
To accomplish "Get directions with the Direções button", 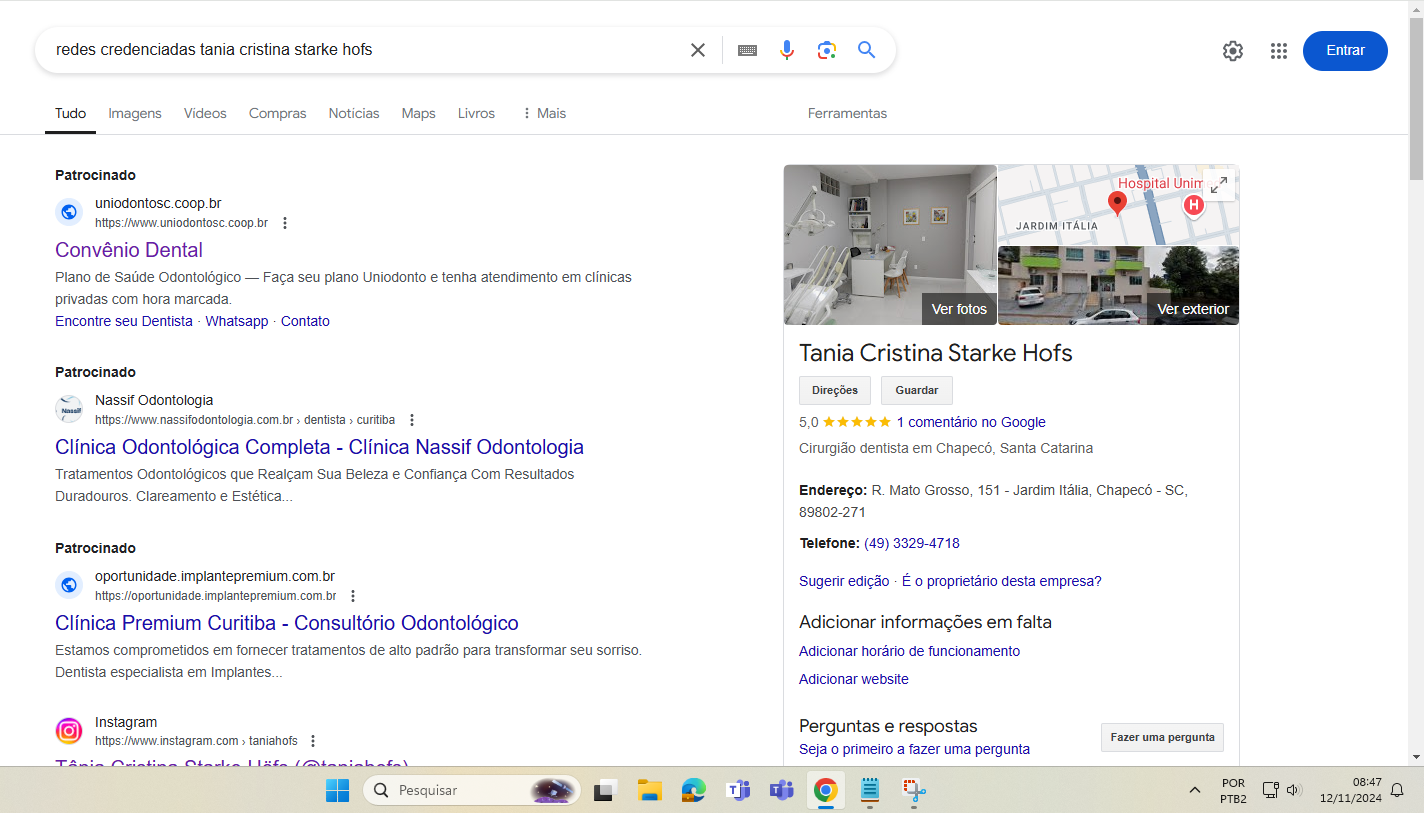I will (835, 390).
